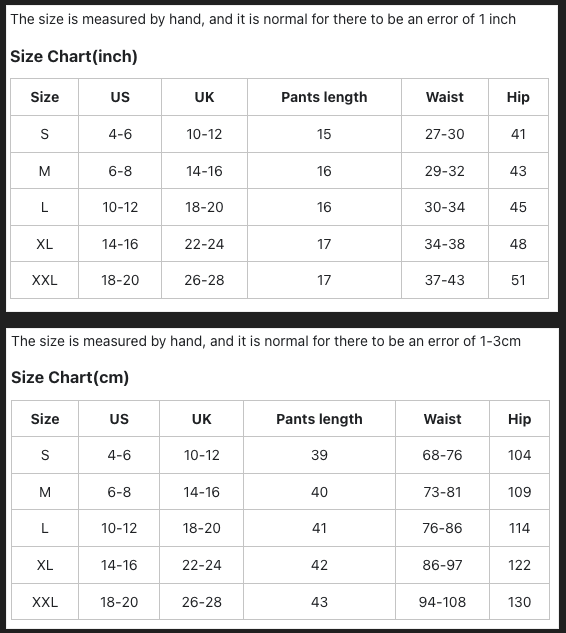The image size is (566, 633).
Task: Click the 27-30 waist cell
Action: point(444,134)
